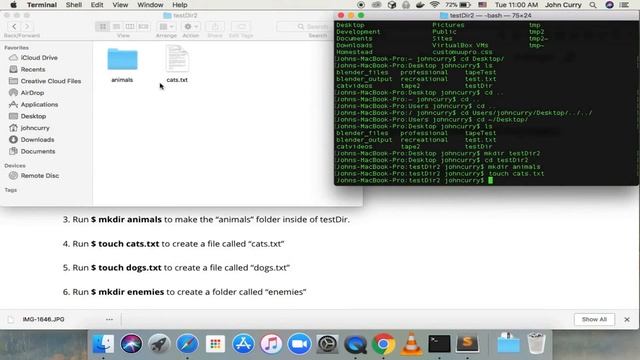640x360 pixels.
Task: Click Show All in the downloads bar
Action: pyautogui.click(x=594, y=319)
